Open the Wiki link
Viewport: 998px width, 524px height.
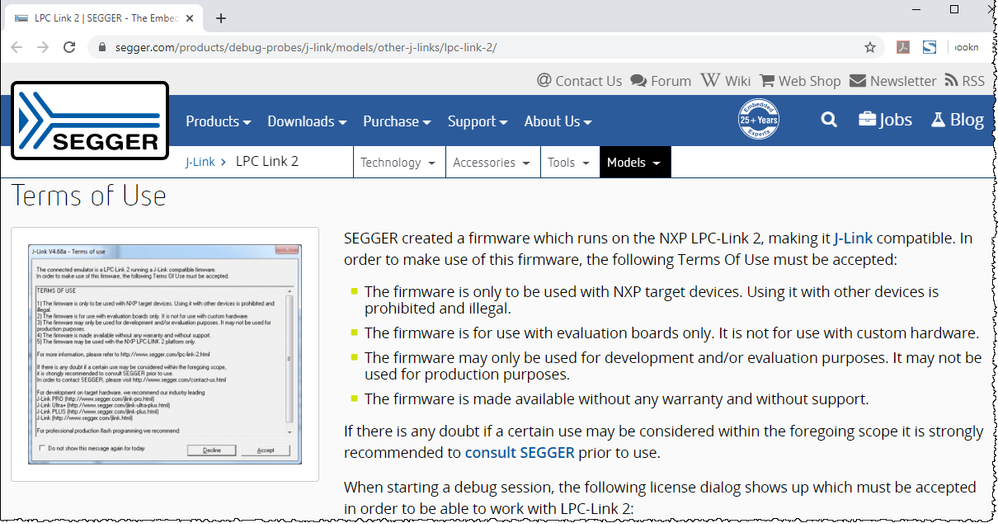point(726,81)
